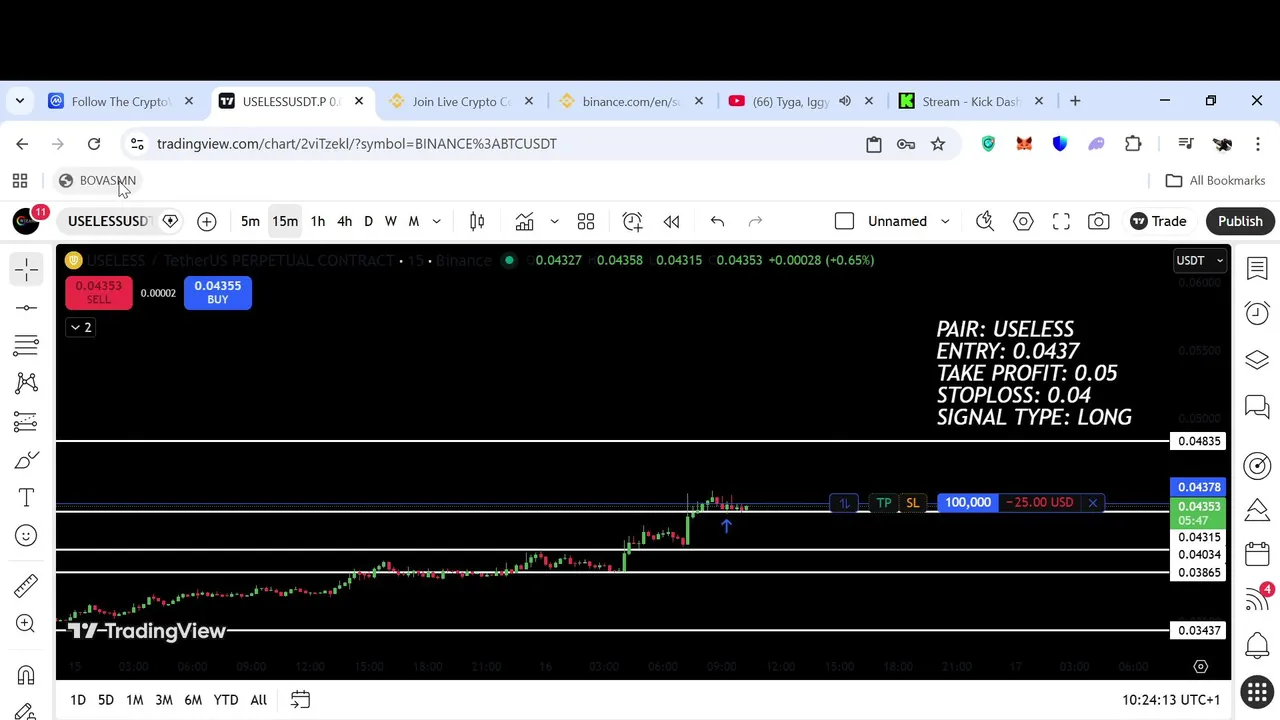Set date range to 5D

tap(105, 700)
